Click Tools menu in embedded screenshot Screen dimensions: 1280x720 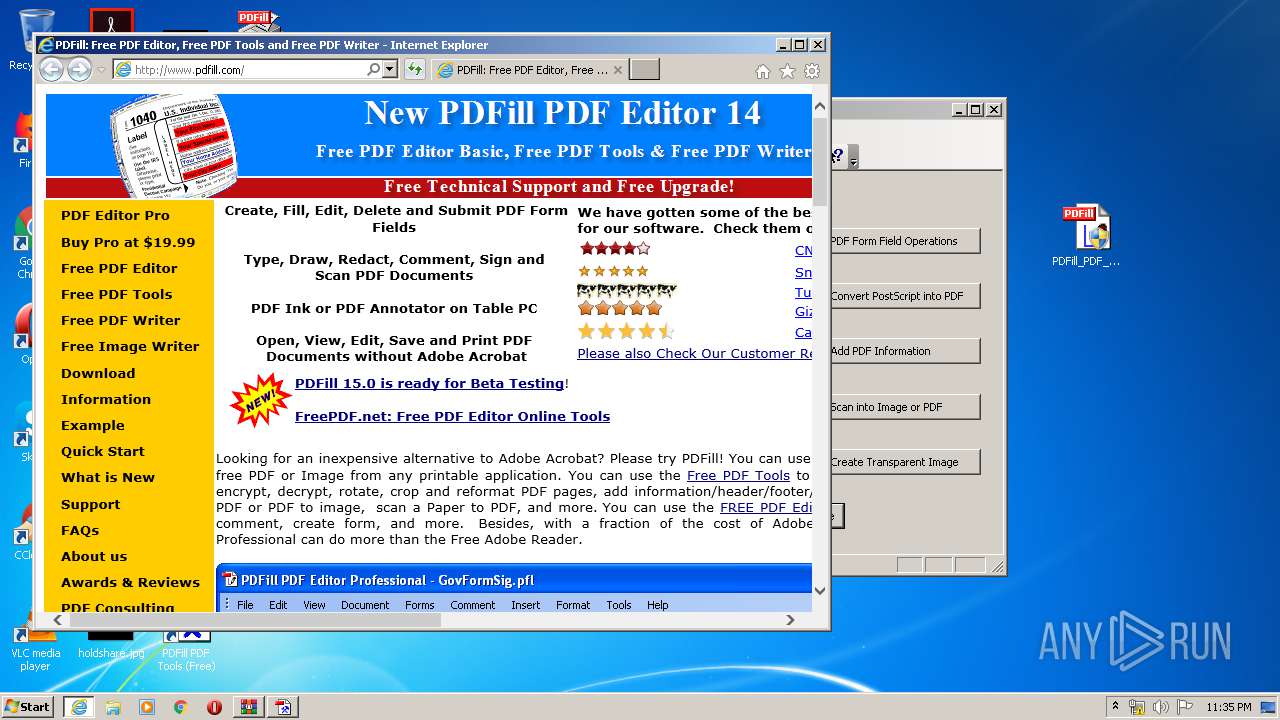[x=618, y=605]
